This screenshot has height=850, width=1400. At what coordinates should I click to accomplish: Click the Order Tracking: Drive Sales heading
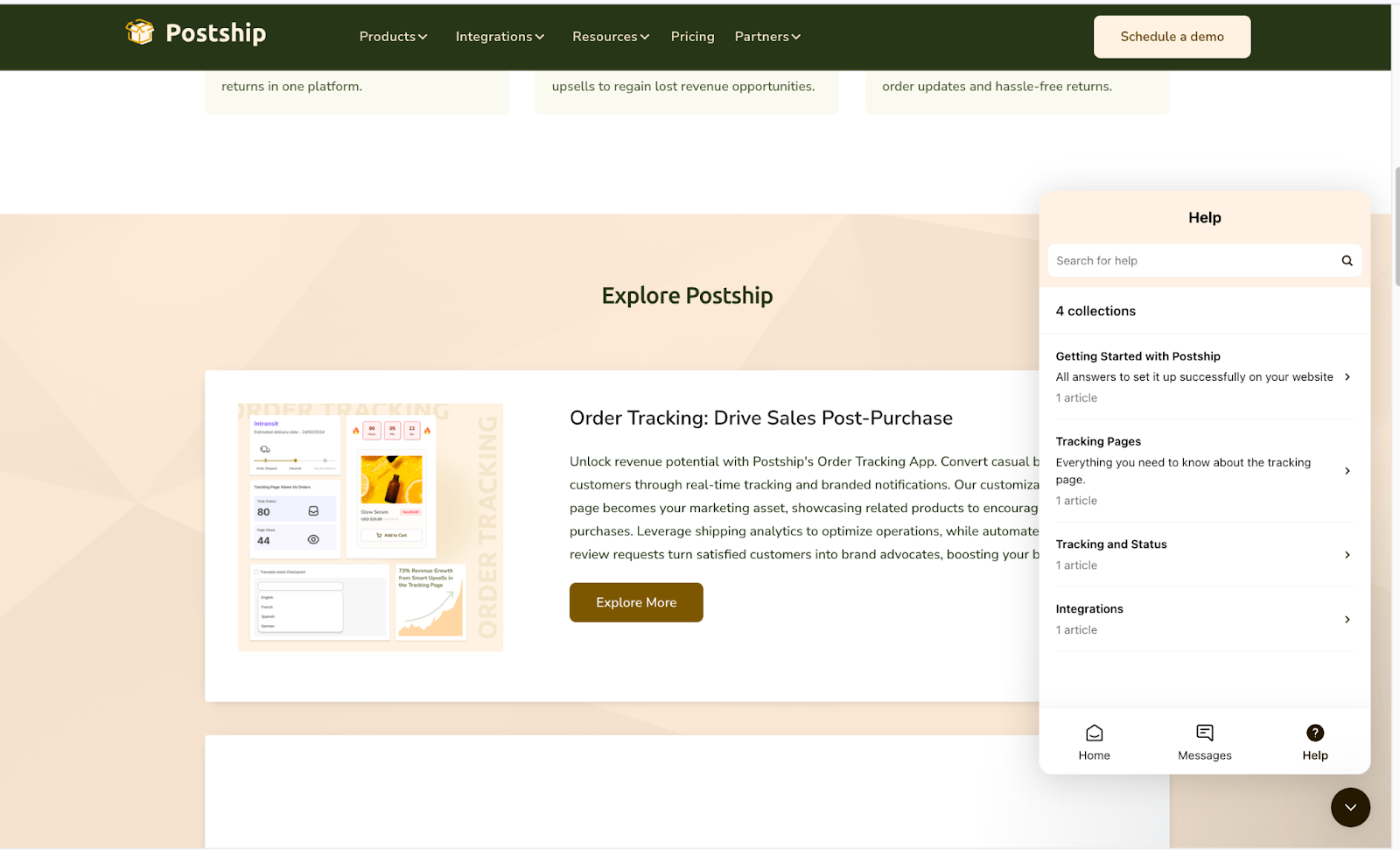760,418
